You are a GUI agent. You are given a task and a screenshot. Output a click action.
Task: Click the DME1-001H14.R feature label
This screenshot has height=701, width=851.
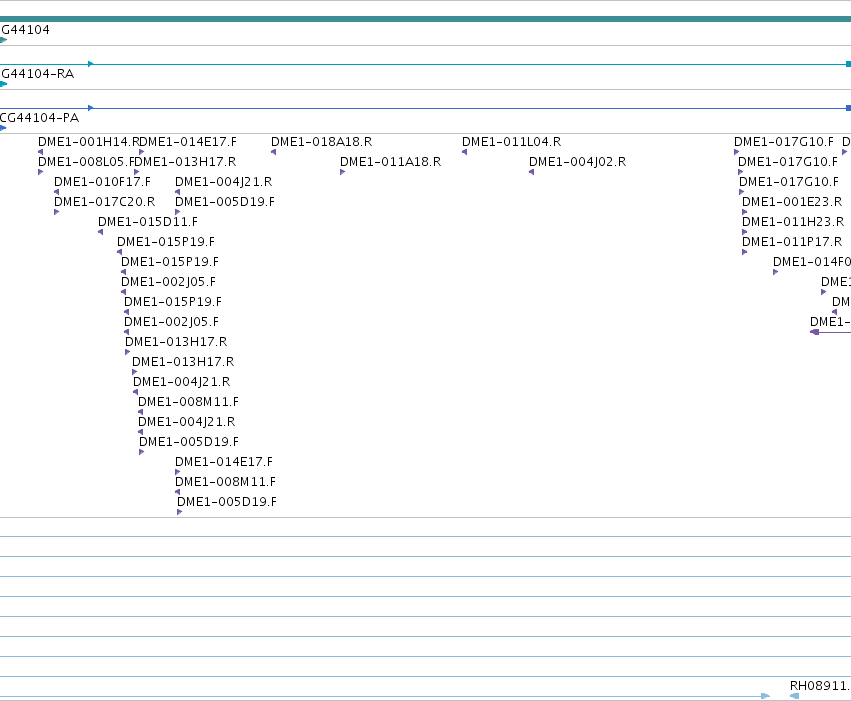[89, 142]
